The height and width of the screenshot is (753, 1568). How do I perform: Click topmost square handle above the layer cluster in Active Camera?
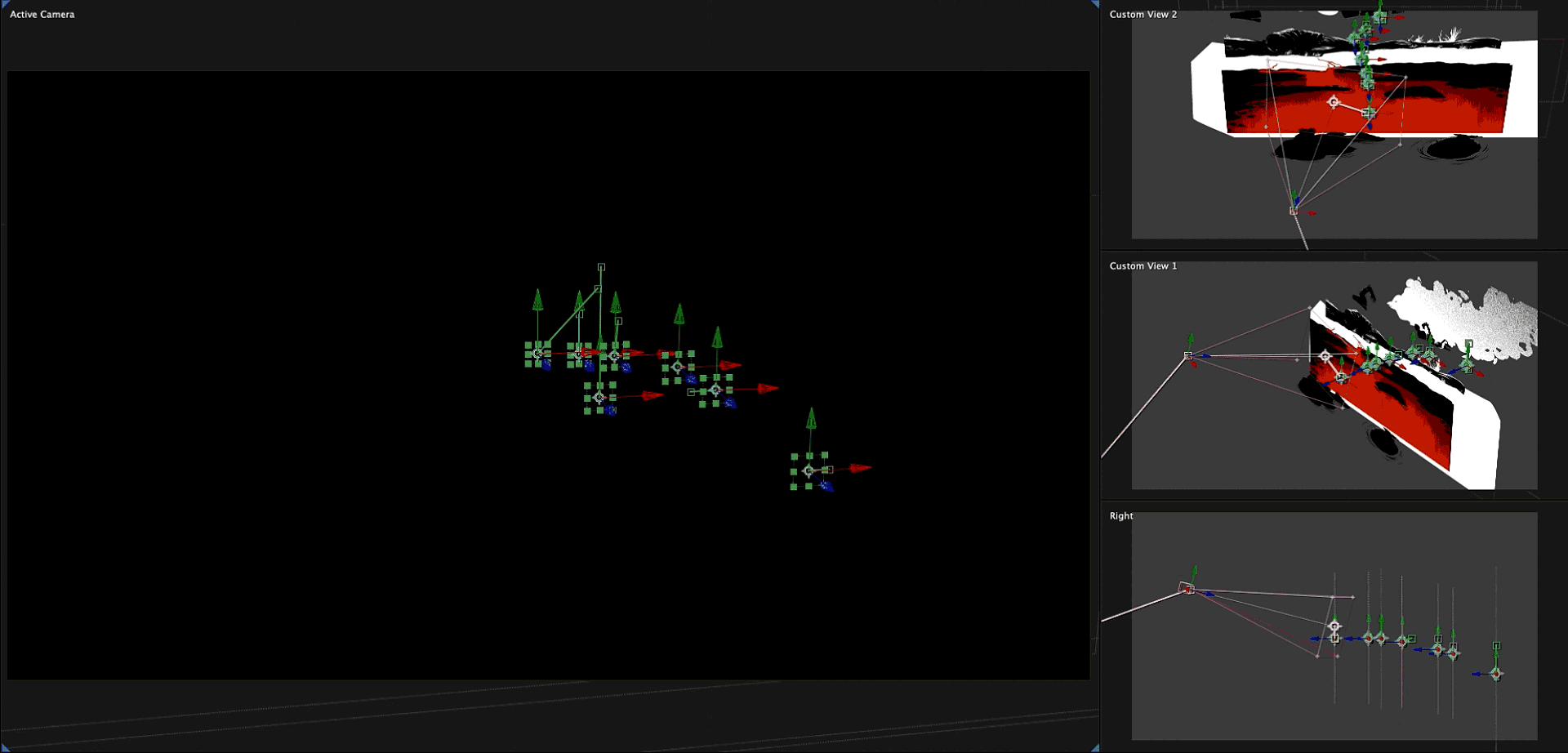(601, 267)
